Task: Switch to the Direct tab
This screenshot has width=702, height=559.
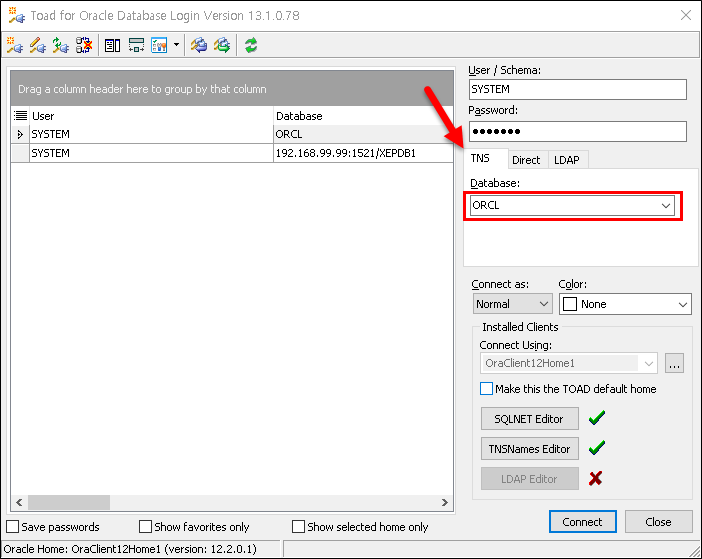Action: pyautogui.click(x=526, y=160)
